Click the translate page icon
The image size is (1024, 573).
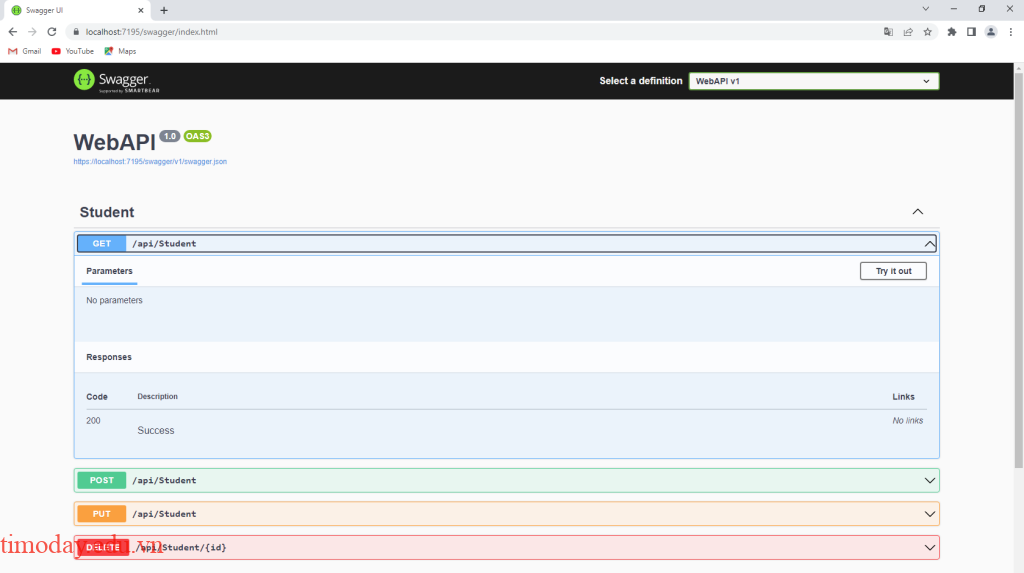click(888, 32)
